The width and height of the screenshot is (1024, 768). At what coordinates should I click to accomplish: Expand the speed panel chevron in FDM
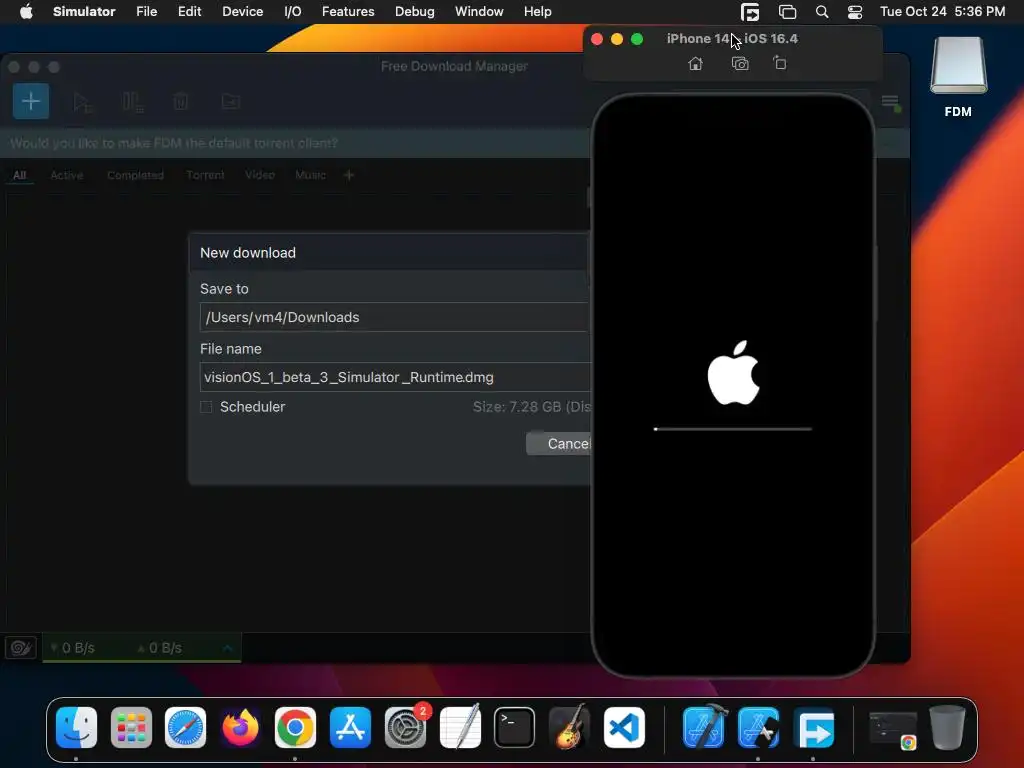227,648
